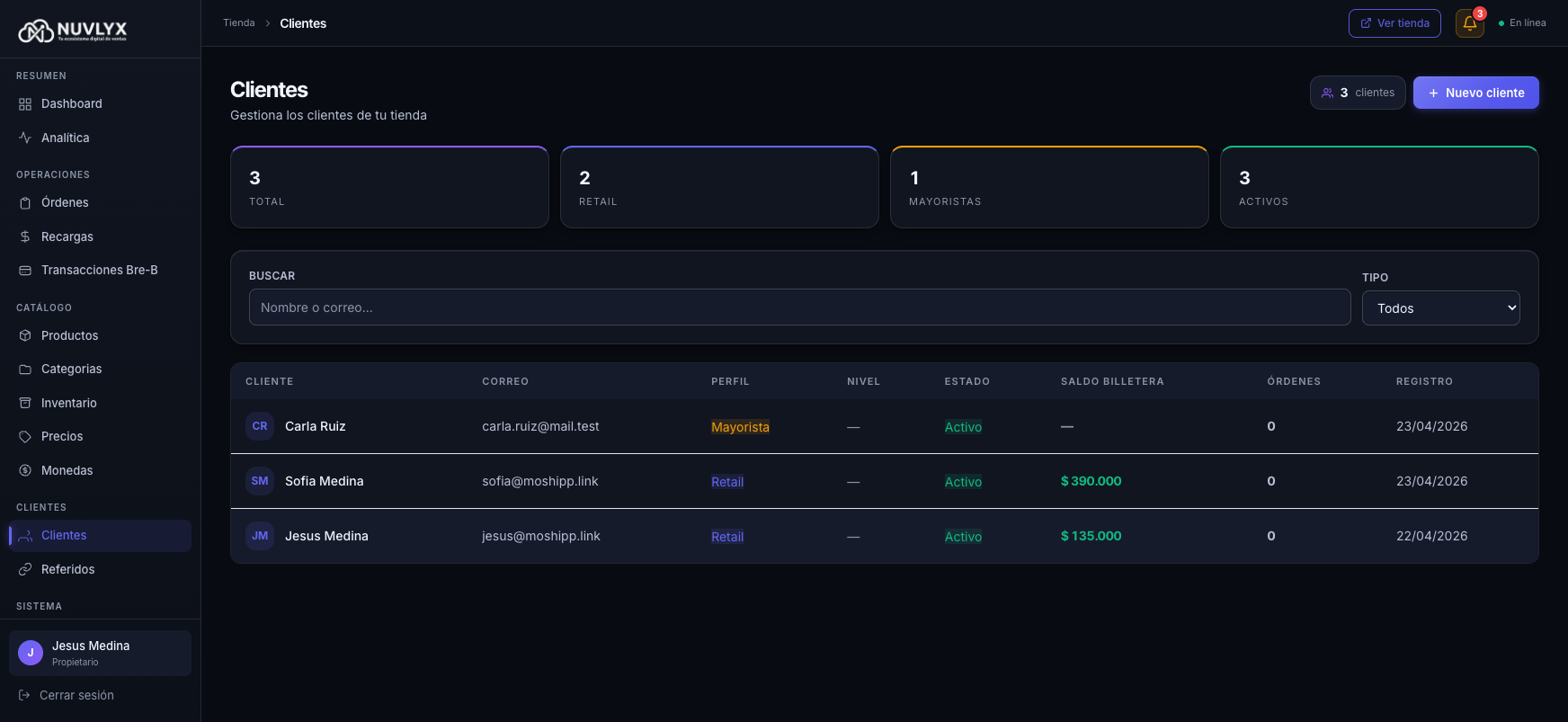Click the notification bell icon
Viewport: 1568px width, 722px height.
(x=1469, y=23)
